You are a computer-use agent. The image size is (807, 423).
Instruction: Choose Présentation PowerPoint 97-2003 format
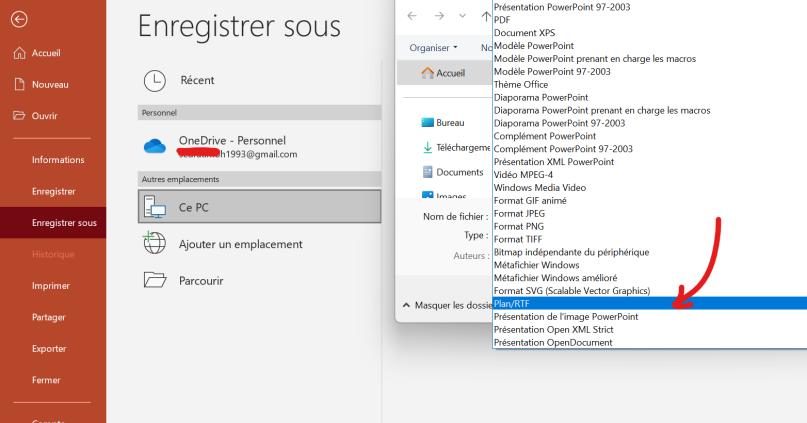[562, 7]
